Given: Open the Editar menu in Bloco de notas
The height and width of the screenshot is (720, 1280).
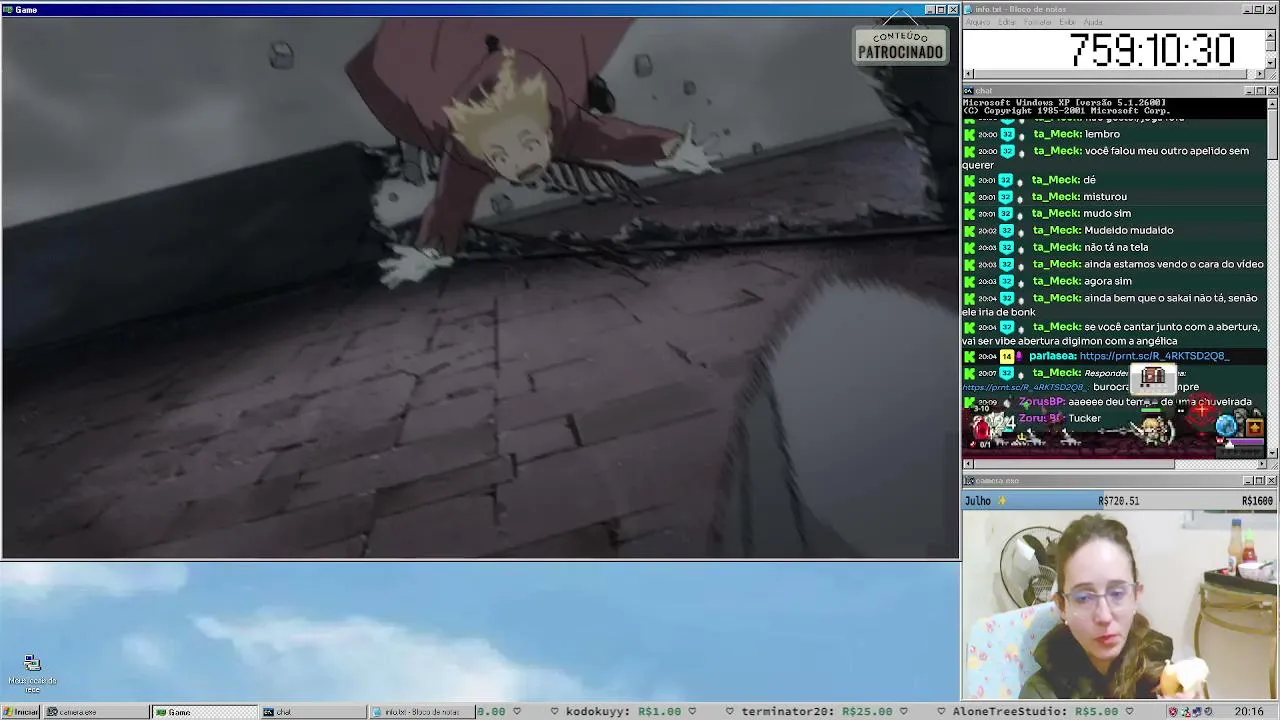Looking at the screenshot, I should (x=1007, y=22).
